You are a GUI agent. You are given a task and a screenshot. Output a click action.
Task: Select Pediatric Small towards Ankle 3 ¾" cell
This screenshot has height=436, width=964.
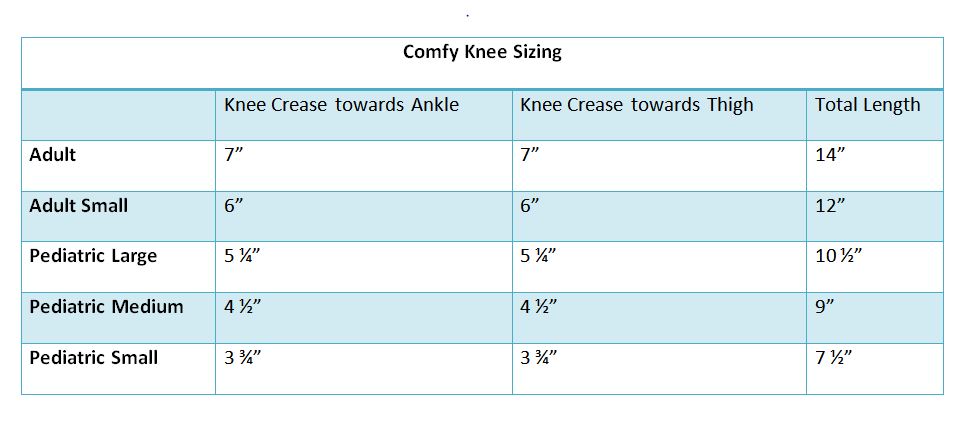[242, 357]
